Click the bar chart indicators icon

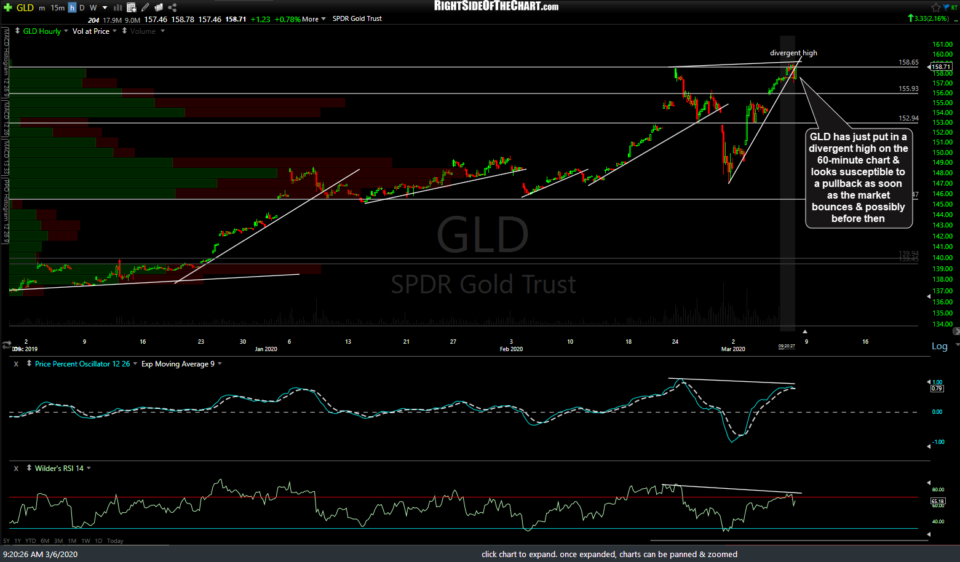click(118, 8)
